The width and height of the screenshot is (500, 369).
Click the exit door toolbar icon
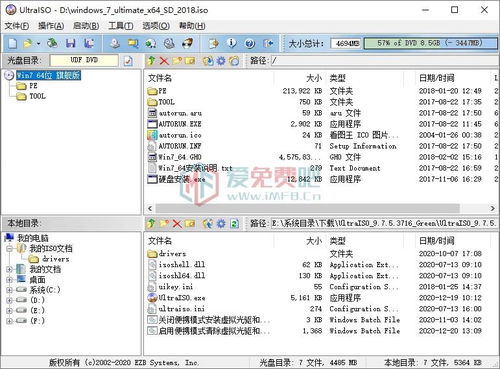click(x=268, y=43)
